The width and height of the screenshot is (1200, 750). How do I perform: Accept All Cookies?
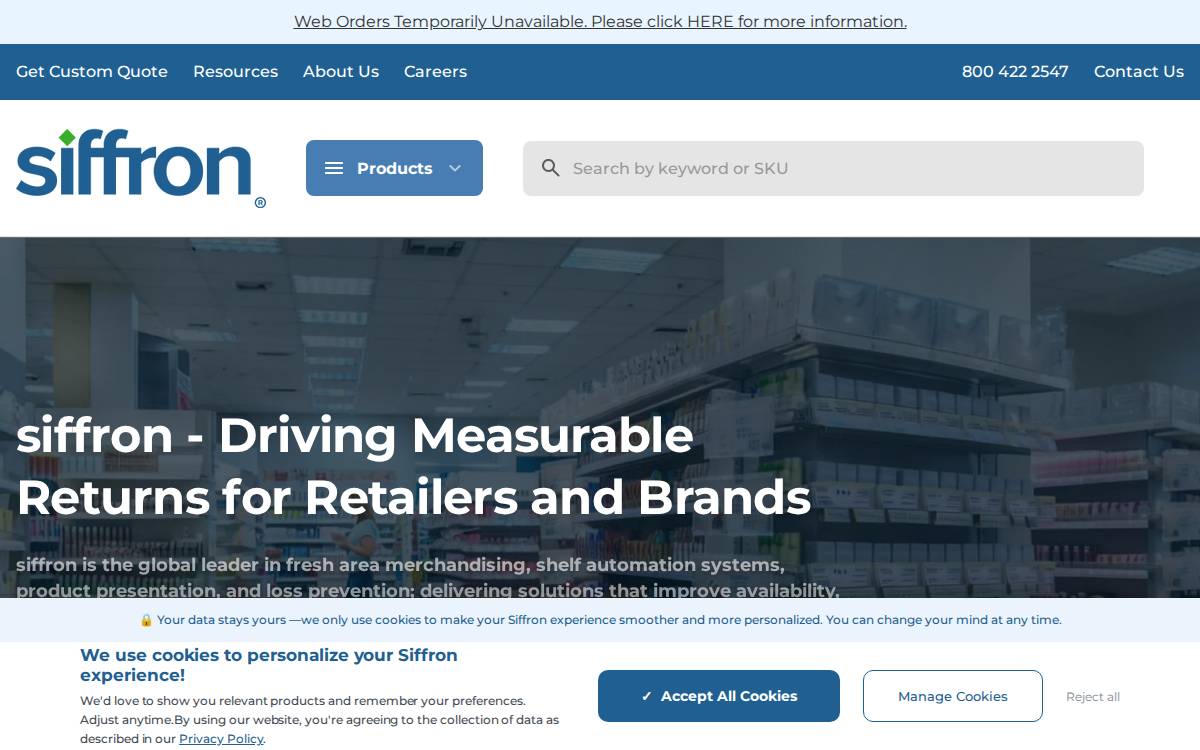pos(719,696)
